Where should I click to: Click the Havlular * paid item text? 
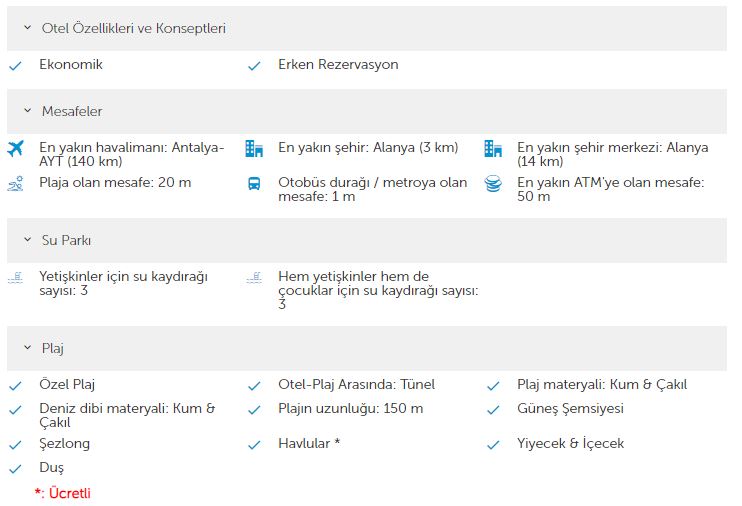pos(309,444)
